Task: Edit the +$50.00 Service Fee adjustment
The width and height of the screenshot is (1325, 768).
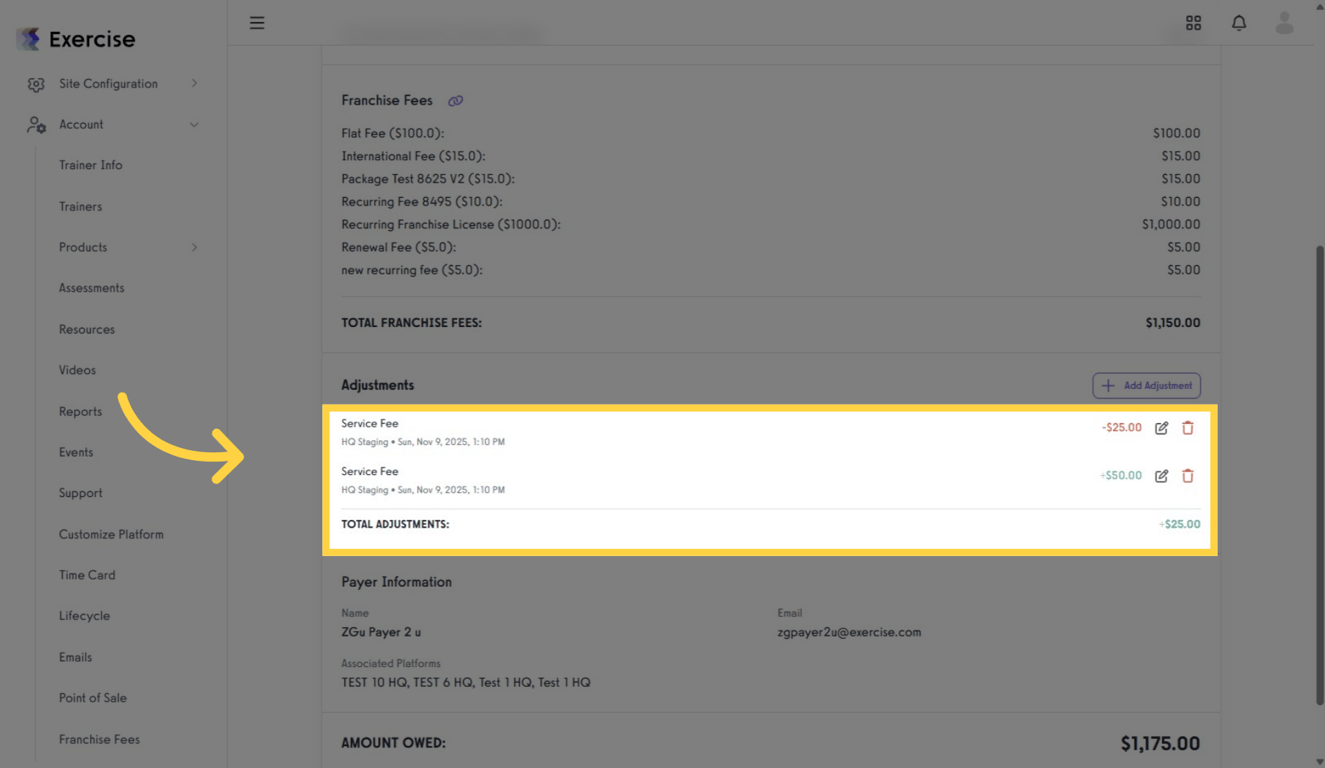Action: coord(1161,476)
